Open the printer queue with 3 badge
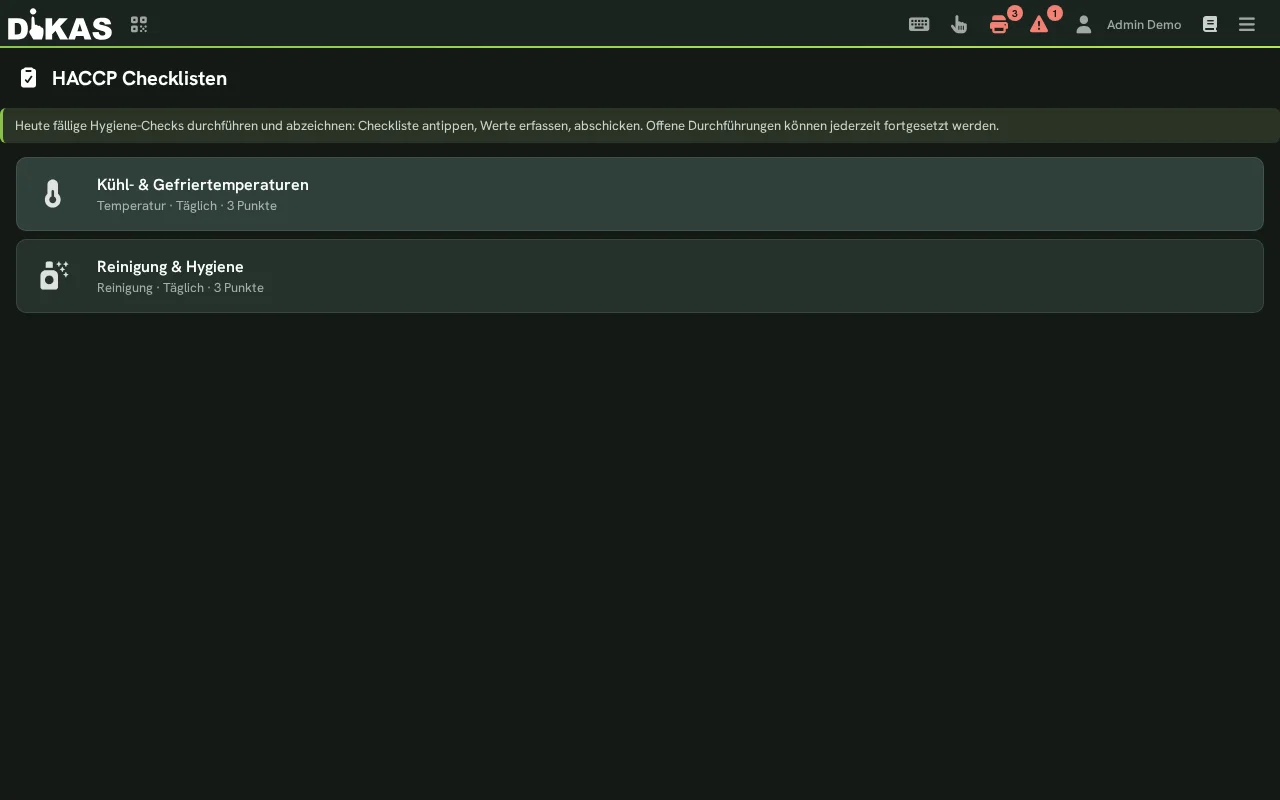 999,24
